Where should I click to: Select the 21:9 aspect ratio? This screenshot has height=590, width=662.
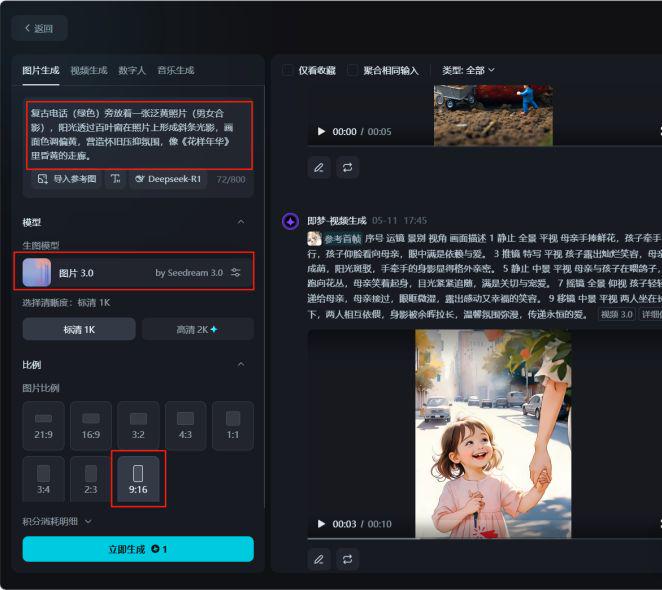[43, 426]
